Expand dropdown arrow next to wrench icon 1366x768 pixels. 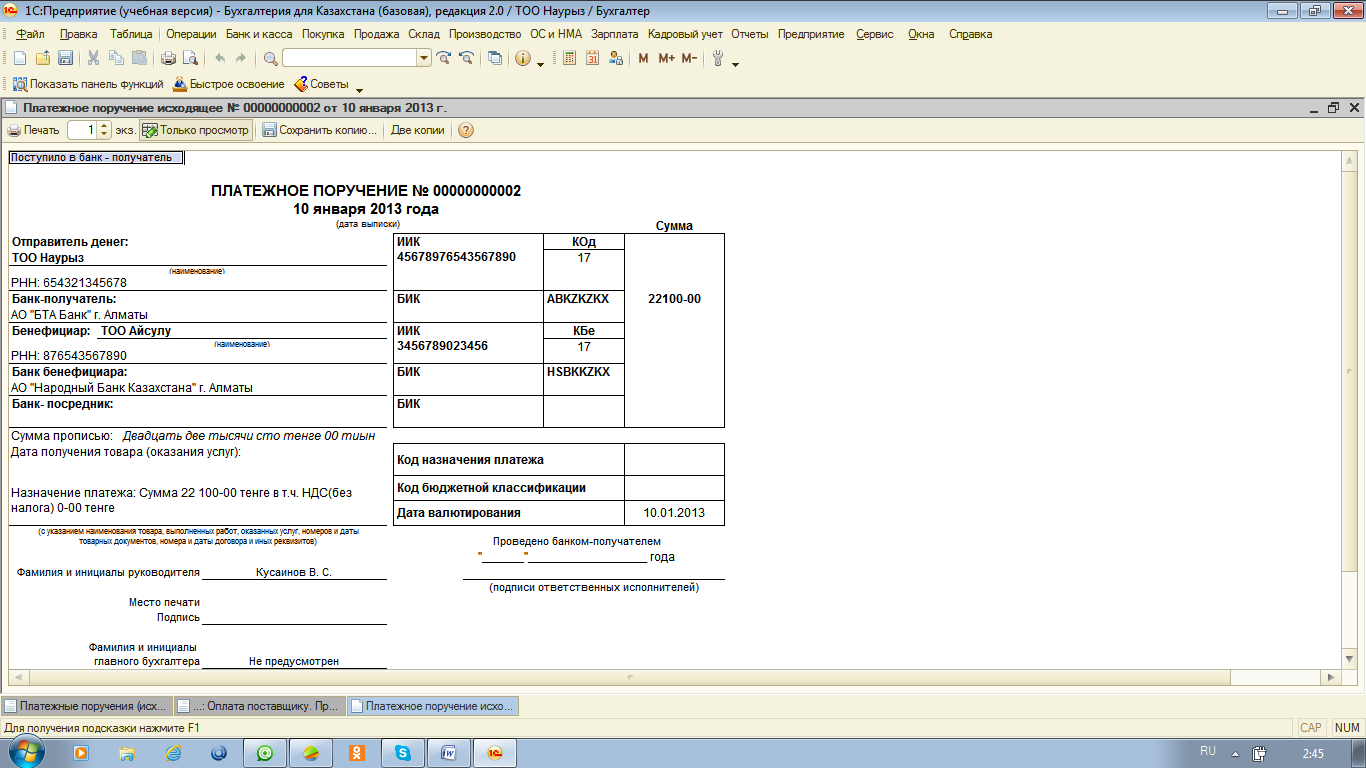click(x=735, y=64)
